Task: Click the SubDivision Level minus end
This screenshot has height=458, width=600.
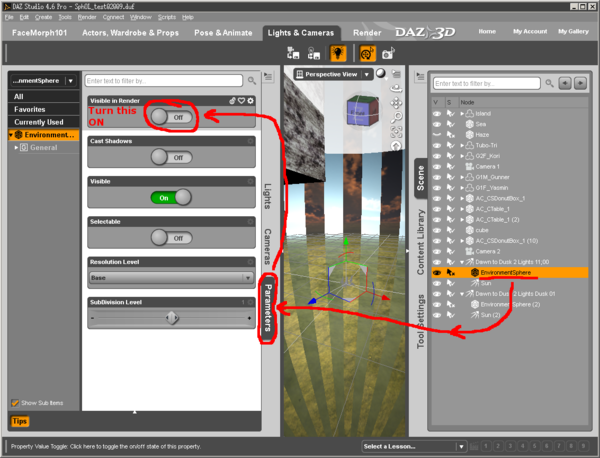Action: tap(93, 318)
